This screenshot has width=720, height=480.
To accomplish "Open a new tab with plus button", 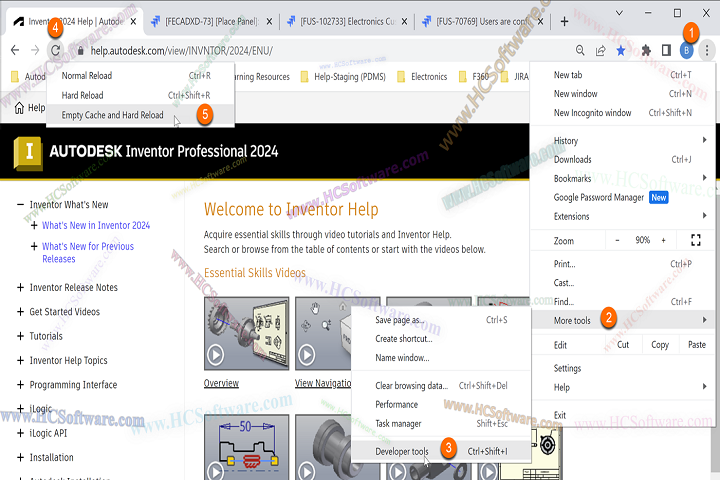I will [564, 21].
